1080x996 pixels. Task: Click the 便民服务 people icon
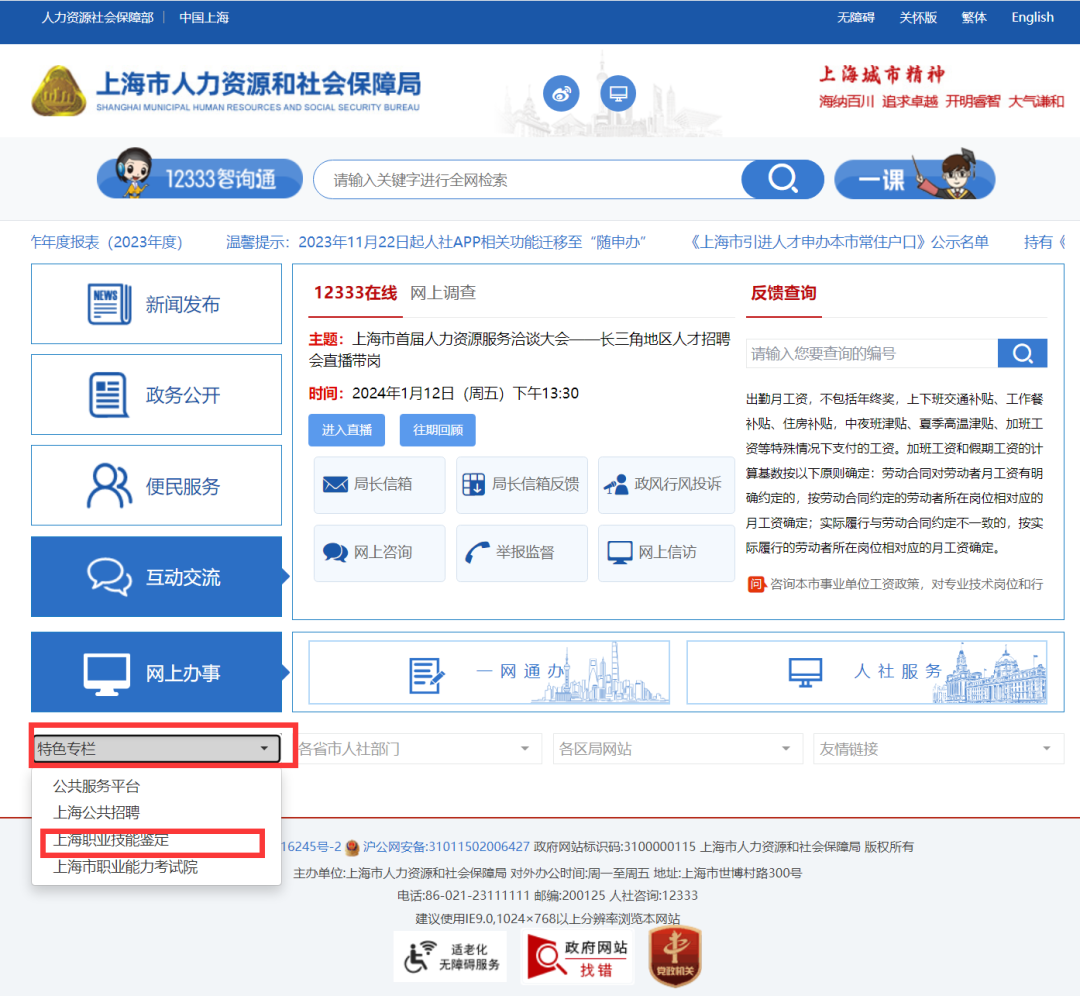tap(108, 487)
